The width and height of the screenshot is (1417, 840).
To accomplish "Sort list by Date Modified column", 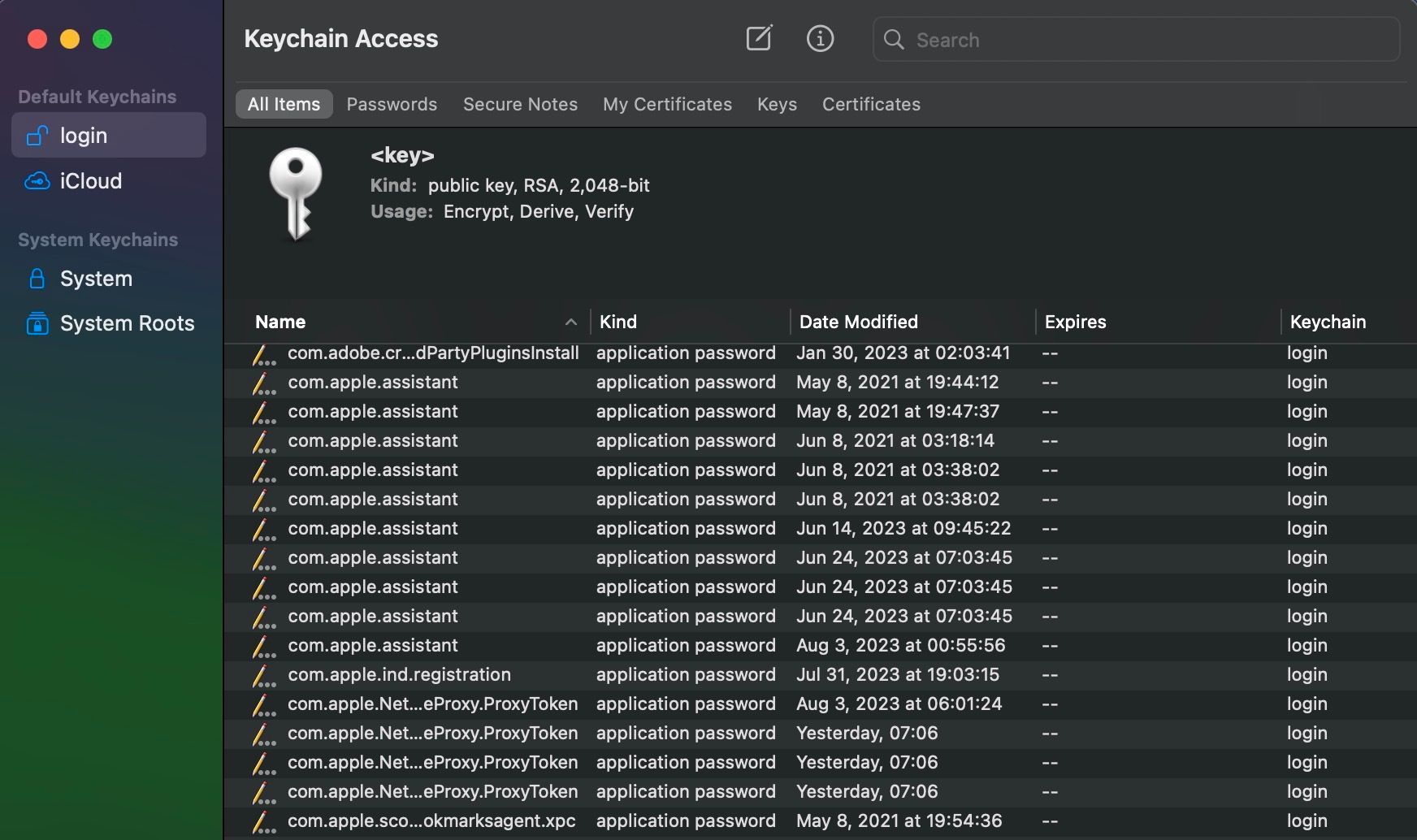I will click(858, 322).
